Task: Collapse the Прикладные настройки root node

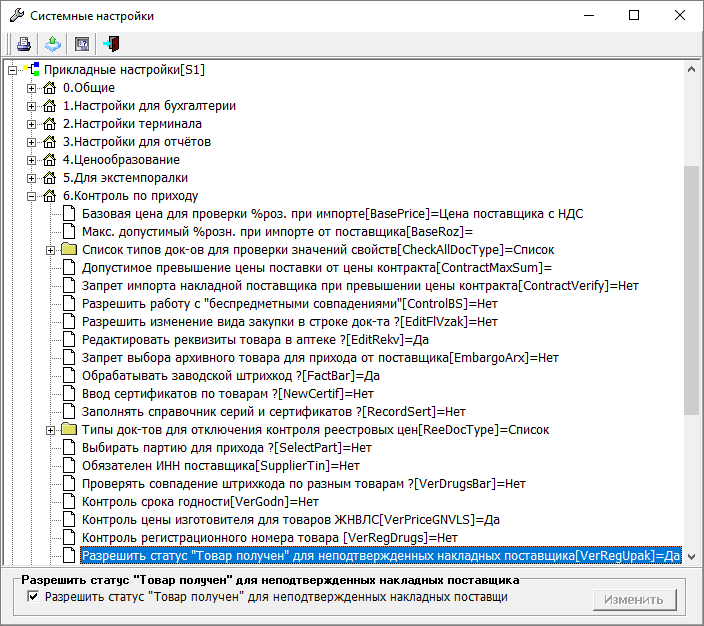Action: [x=13, y=70]
